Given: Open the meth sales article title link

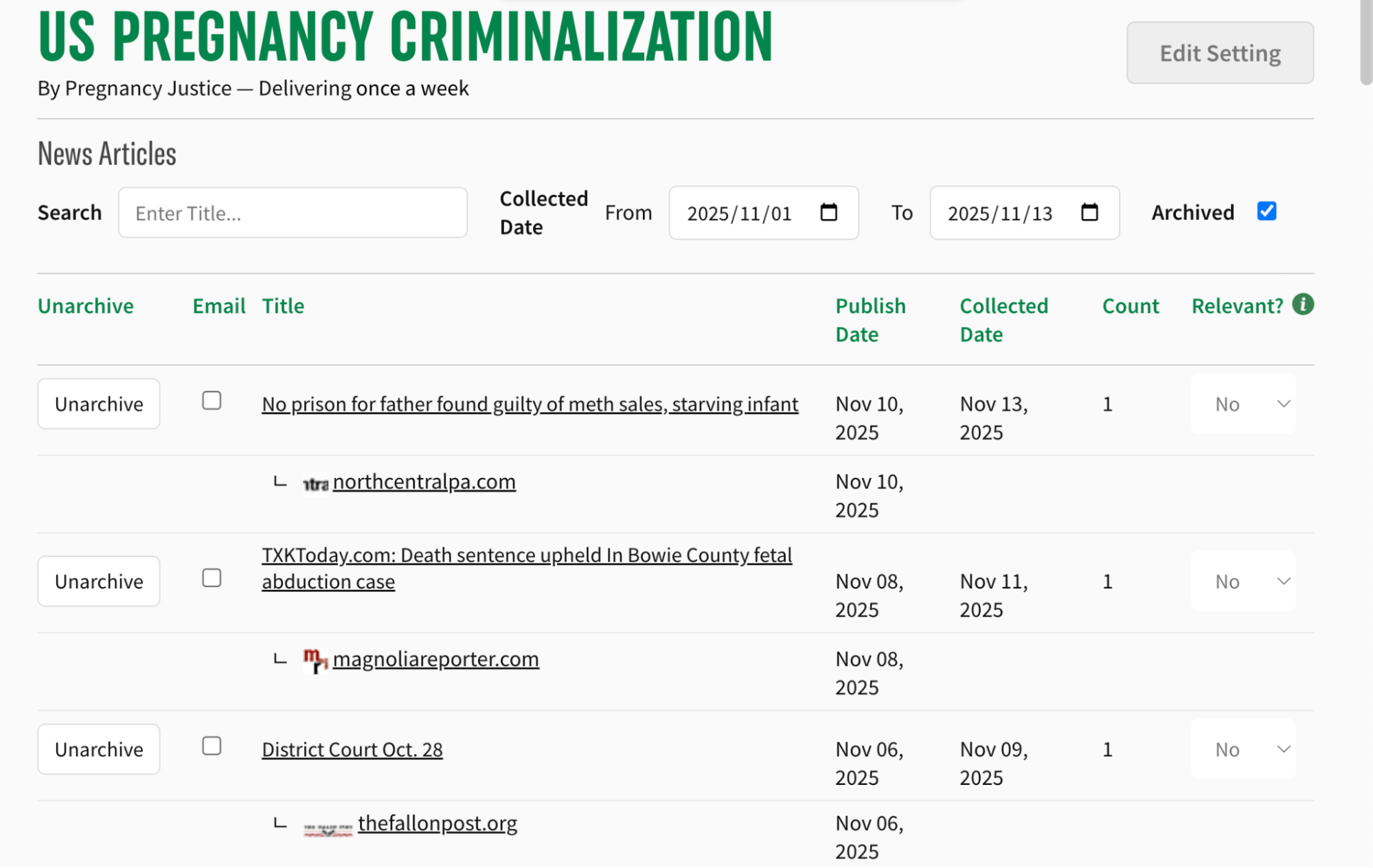Looking at the screenshot, I should (x=529, y=404).
